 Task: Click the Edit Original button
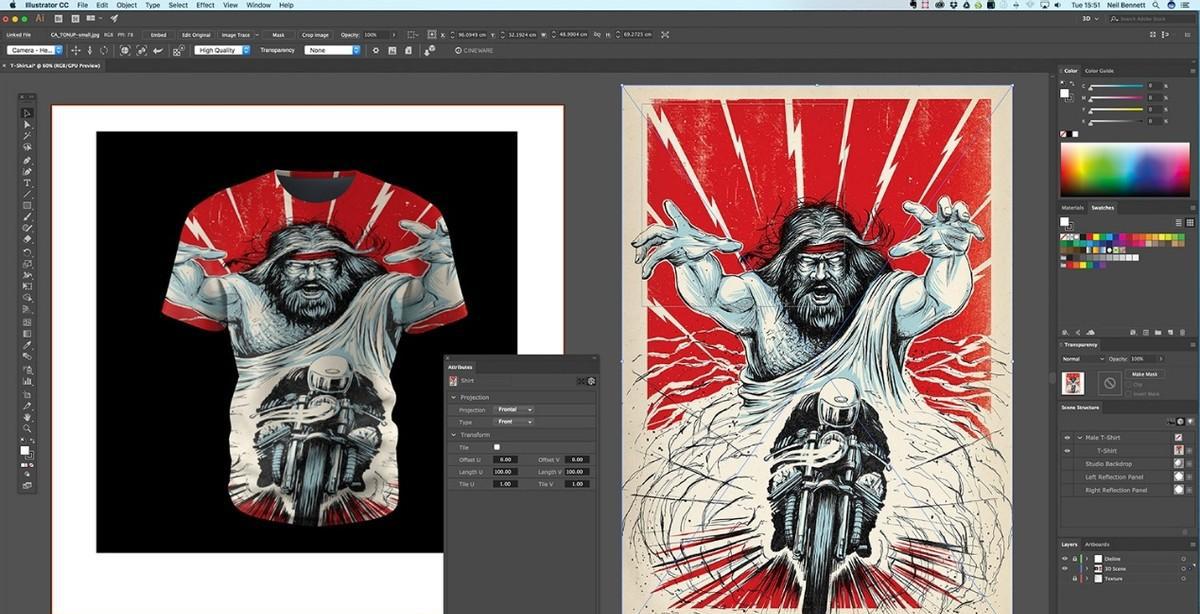[195, 35]
